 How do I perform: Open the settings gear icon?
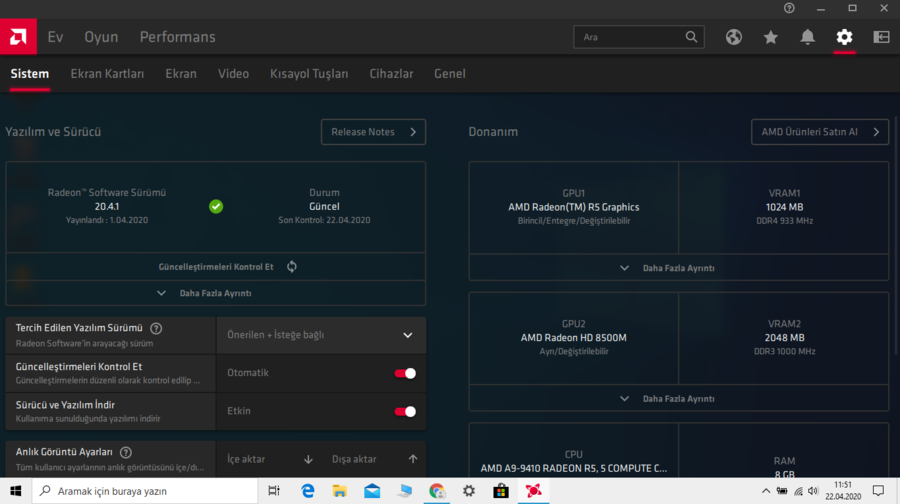coord(844,37)
